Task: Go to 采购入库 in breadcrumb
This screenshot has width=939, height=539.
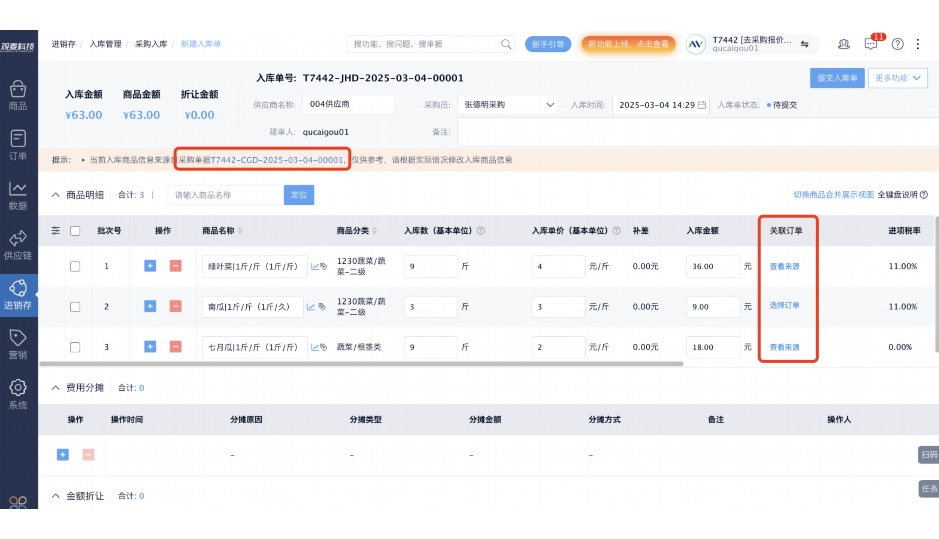Action: click(151, 44)
